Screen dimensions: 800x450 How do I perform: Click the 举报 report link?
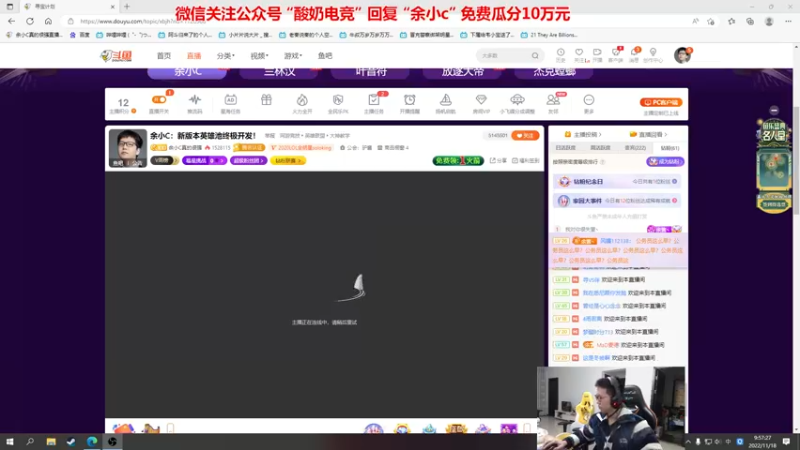click(269, 136)
